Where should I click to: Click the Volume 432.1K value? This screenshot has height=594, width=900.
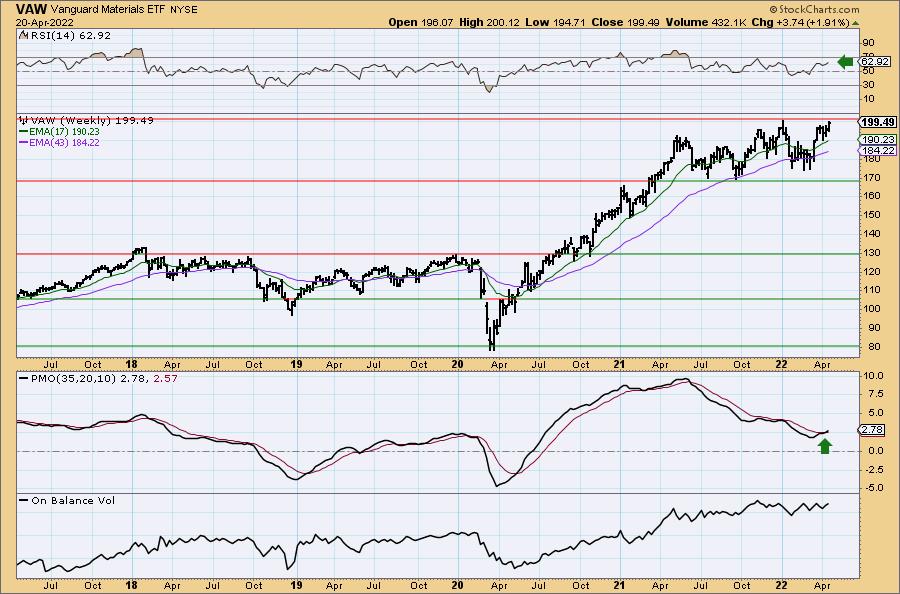707,22
